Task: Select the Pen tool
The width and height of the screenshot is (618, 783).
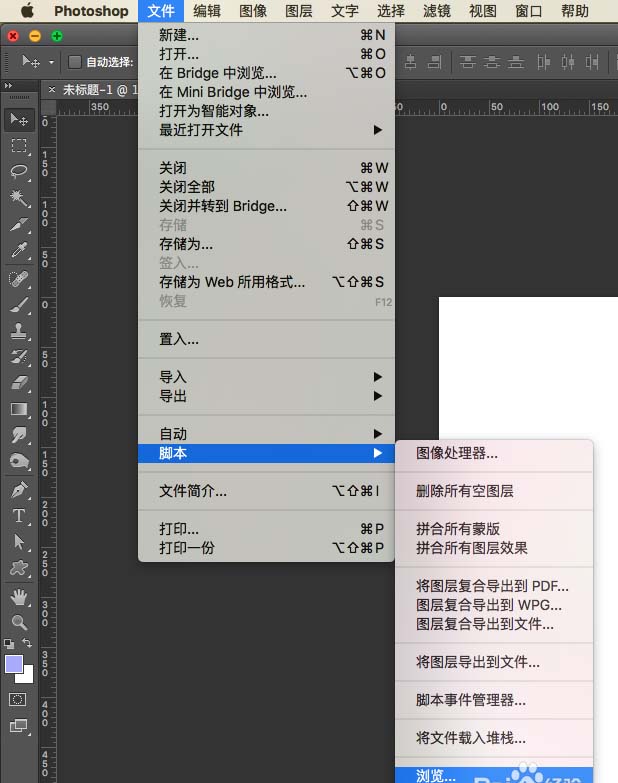Action: (x=19, y=490)
